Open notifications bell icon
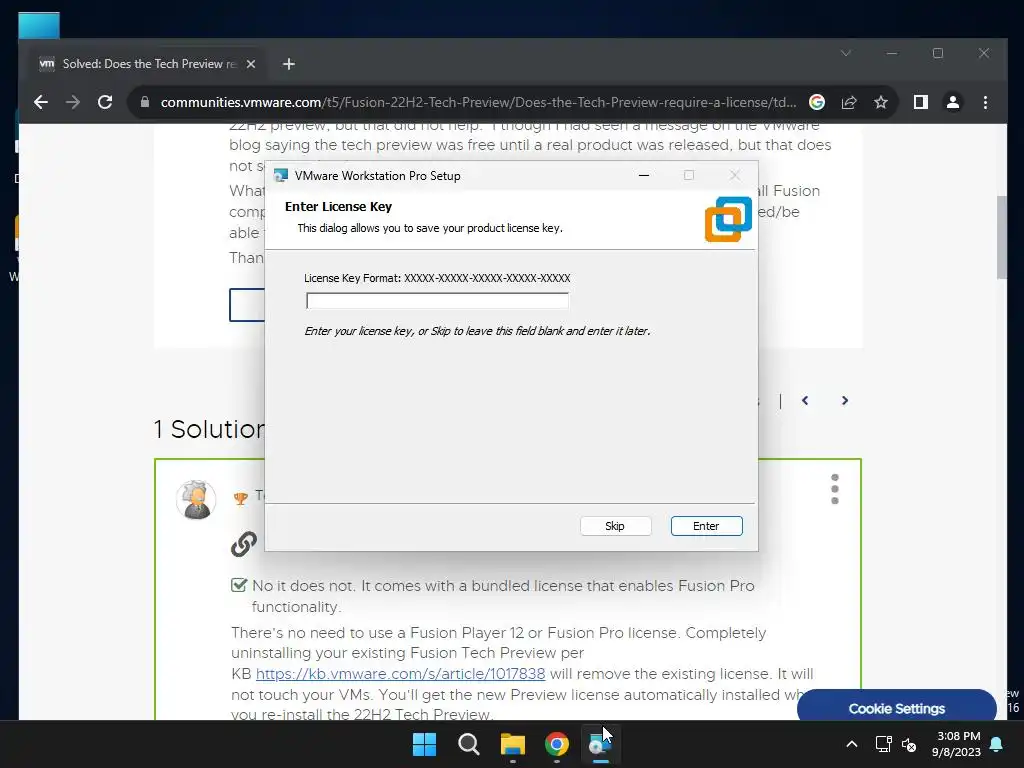The height and width of the screenshot is (768, 1024). (x=997, y=744)
